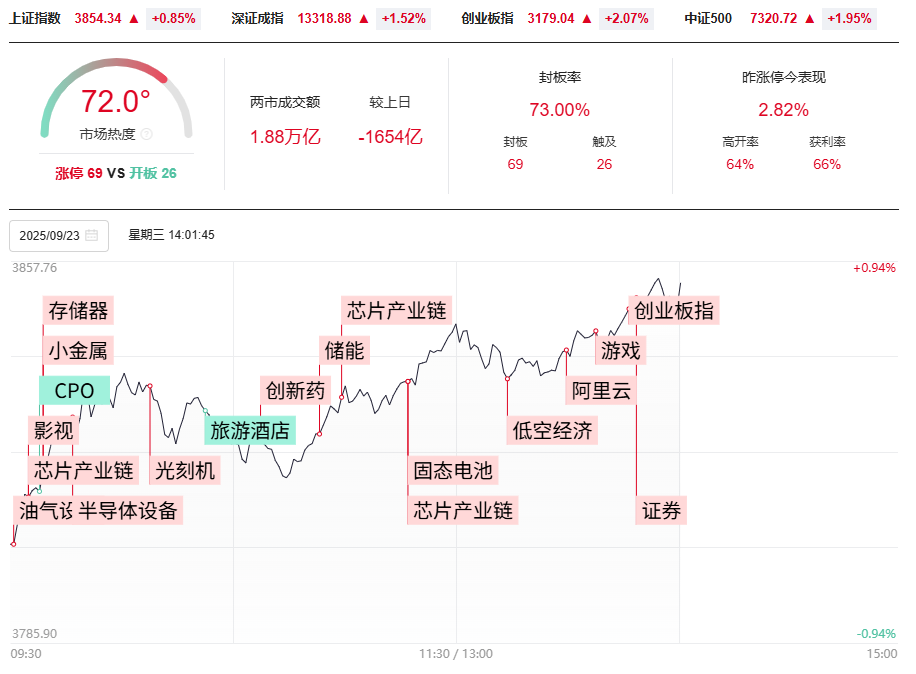Click the up arrow beside 上证指数
This screenshot has width=916, height=674.
(133, 18)
